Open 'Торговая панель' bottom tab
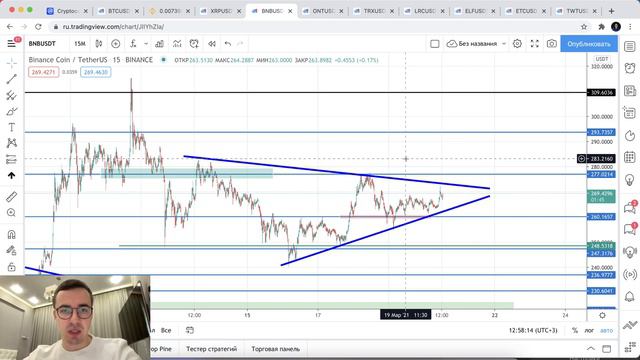Viewport: 640px width, 360px height. point(276,349)
